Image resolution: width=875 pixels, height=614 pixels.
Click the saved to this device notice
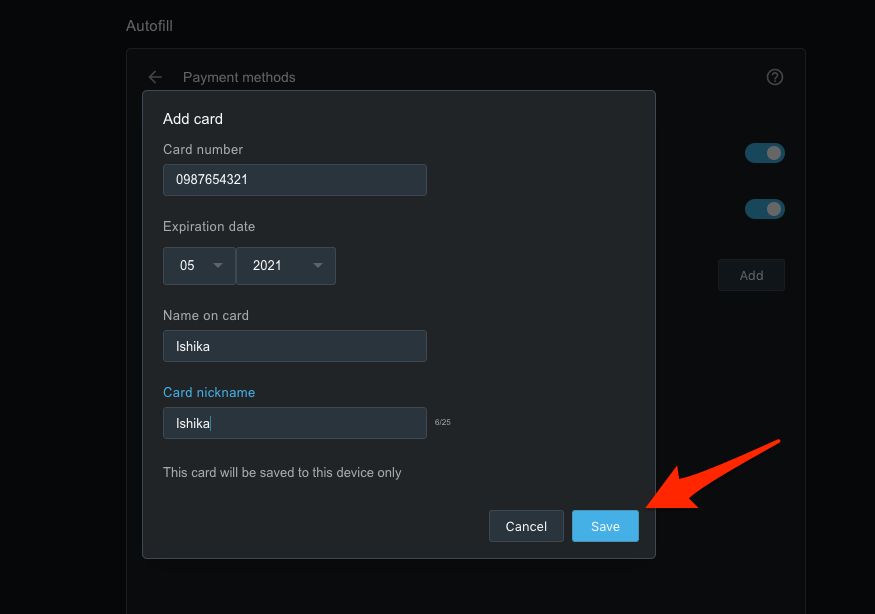(x=282, y=472)
